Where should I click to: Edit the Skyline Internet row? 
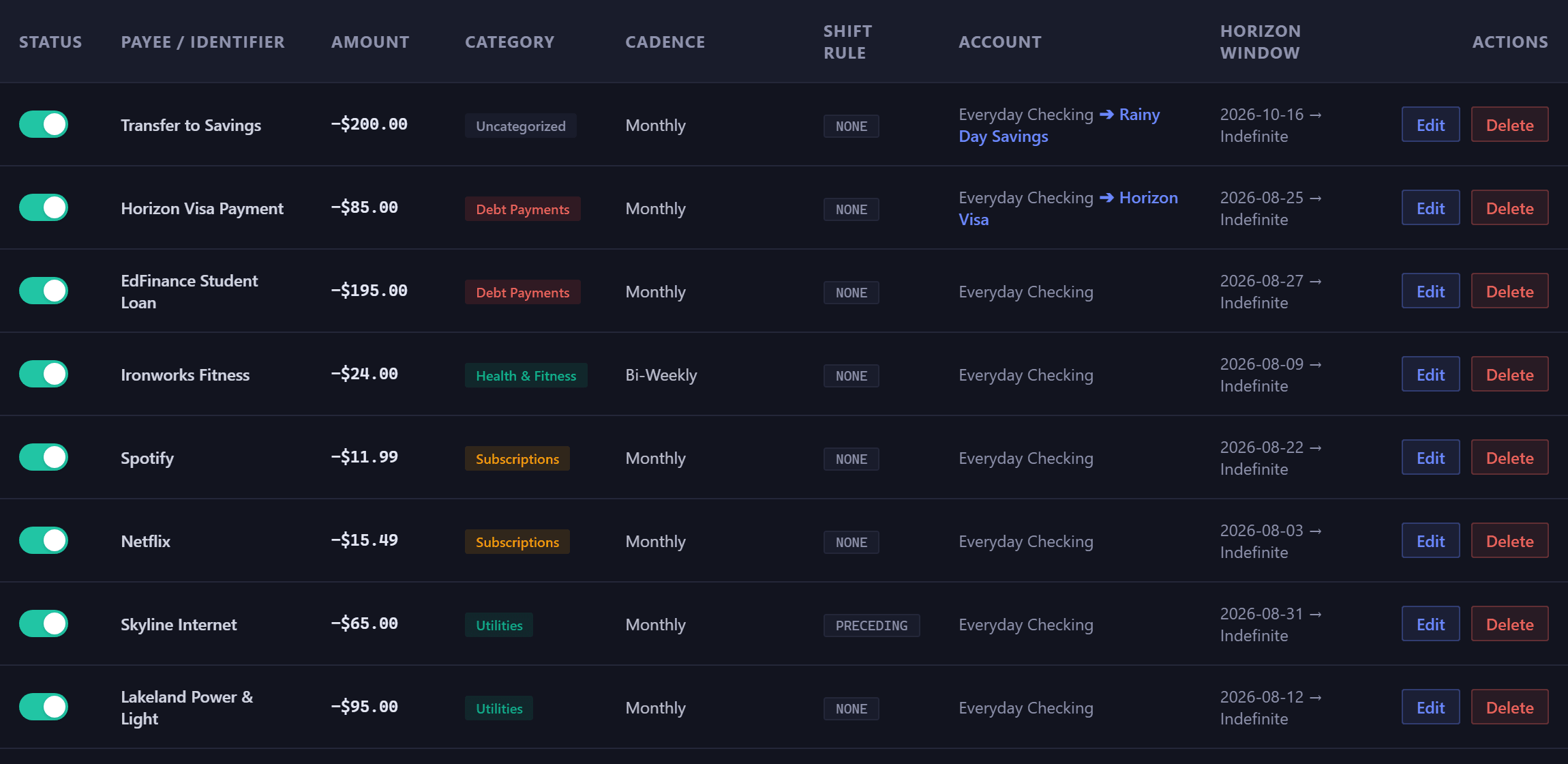[x=1430, y=623]
